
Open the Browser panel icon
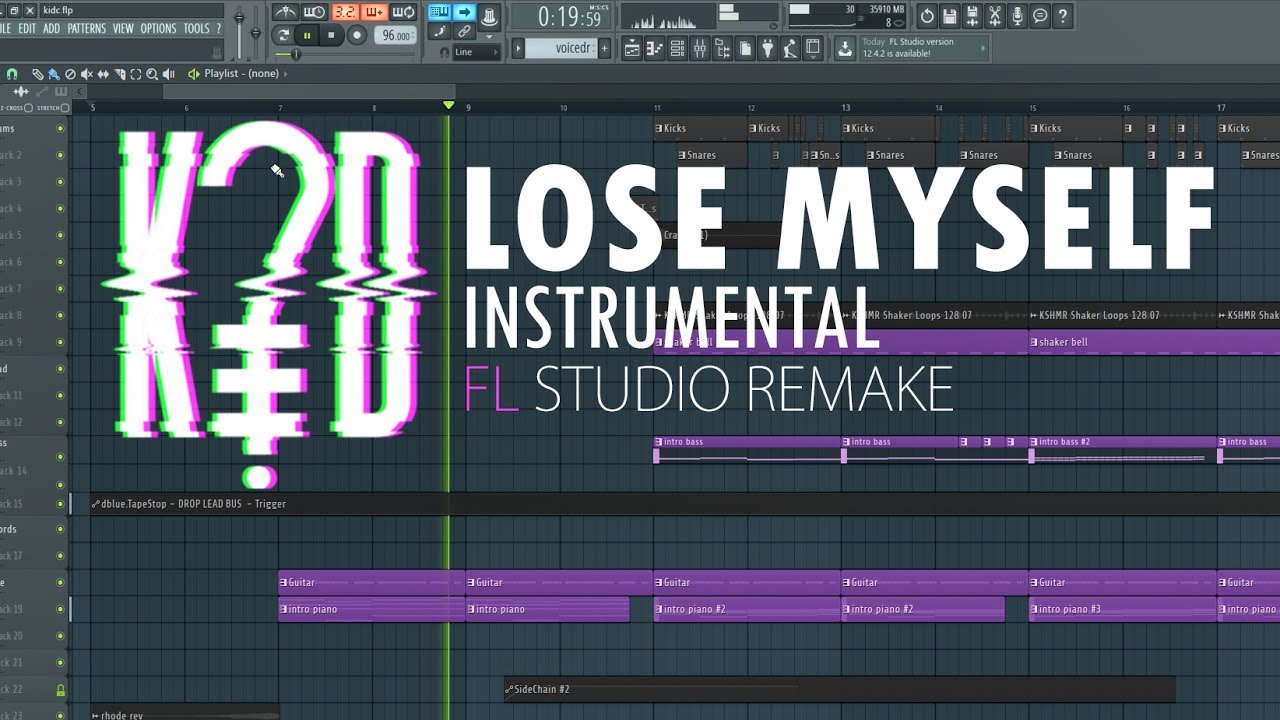click(x=722, y=48)
